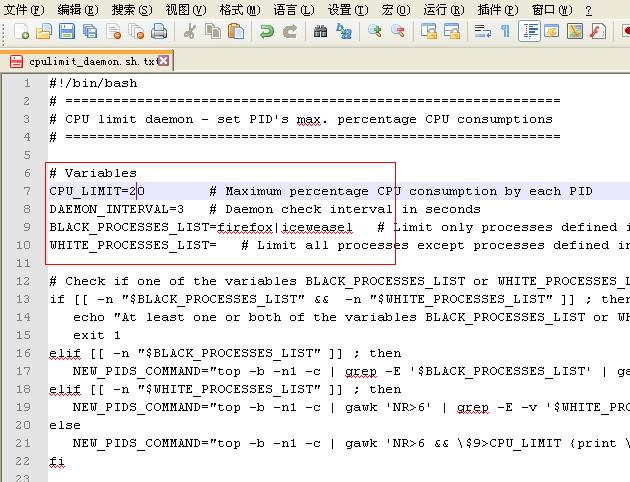This screenshot has height=482, width=630.
Task: Open the ? help menu
Action: point(589,10)
